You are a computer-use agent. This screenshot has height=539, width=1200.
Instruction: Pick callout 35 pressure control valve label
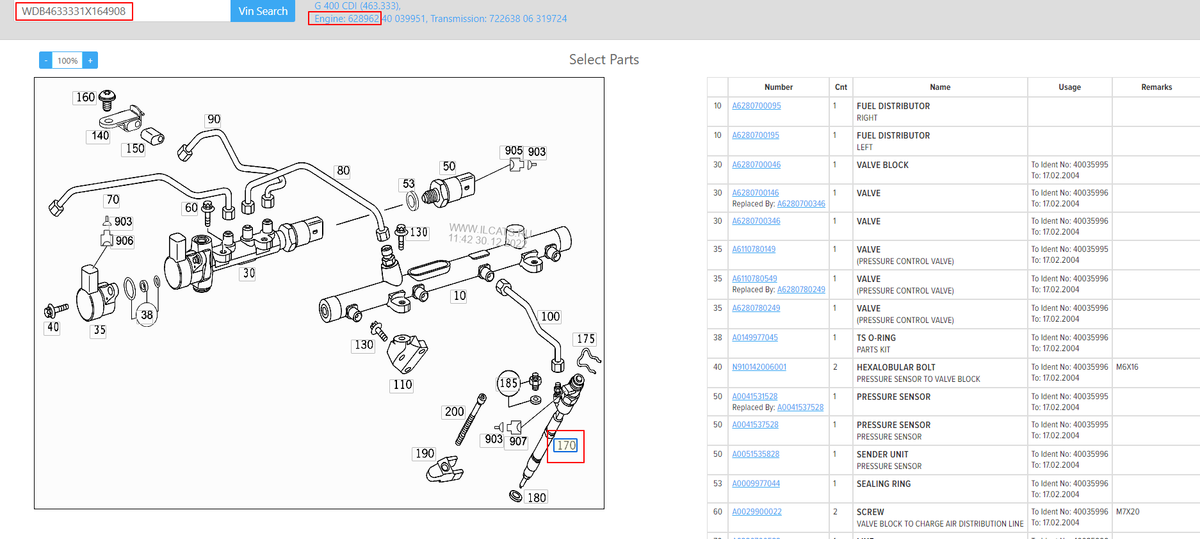99,330
